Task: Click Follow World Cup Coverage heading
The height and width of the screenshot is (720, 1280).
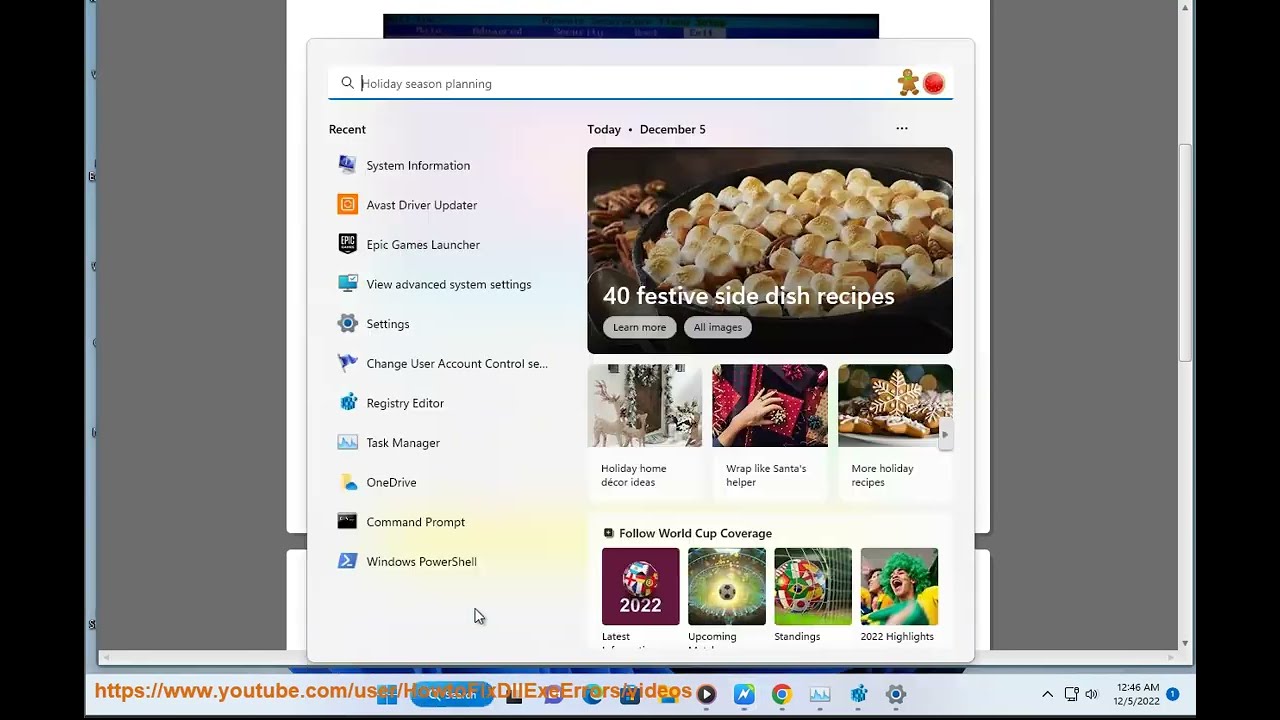Action: click(x=695, y=533)
